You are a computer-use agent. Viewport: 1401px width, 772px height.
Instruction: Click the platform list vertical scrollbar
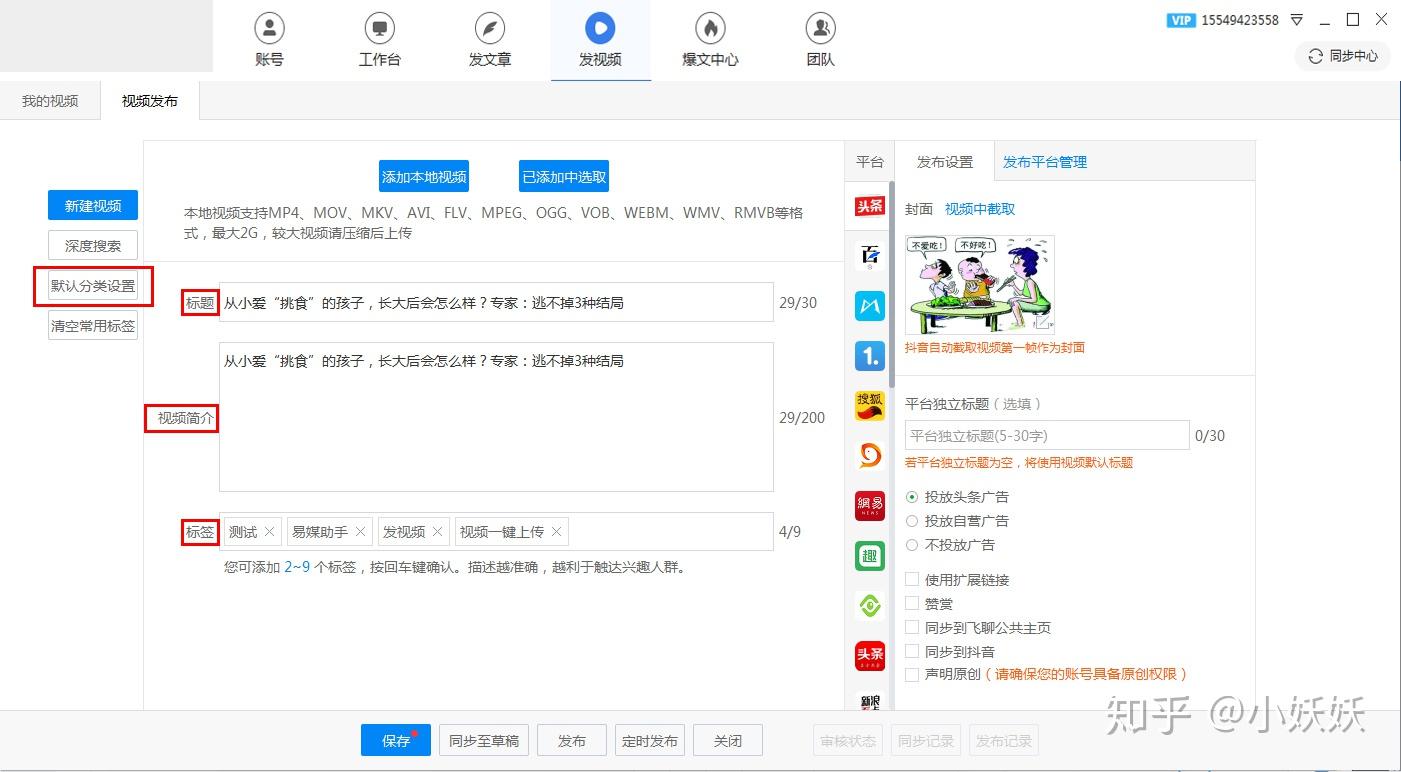pos(891,285)
